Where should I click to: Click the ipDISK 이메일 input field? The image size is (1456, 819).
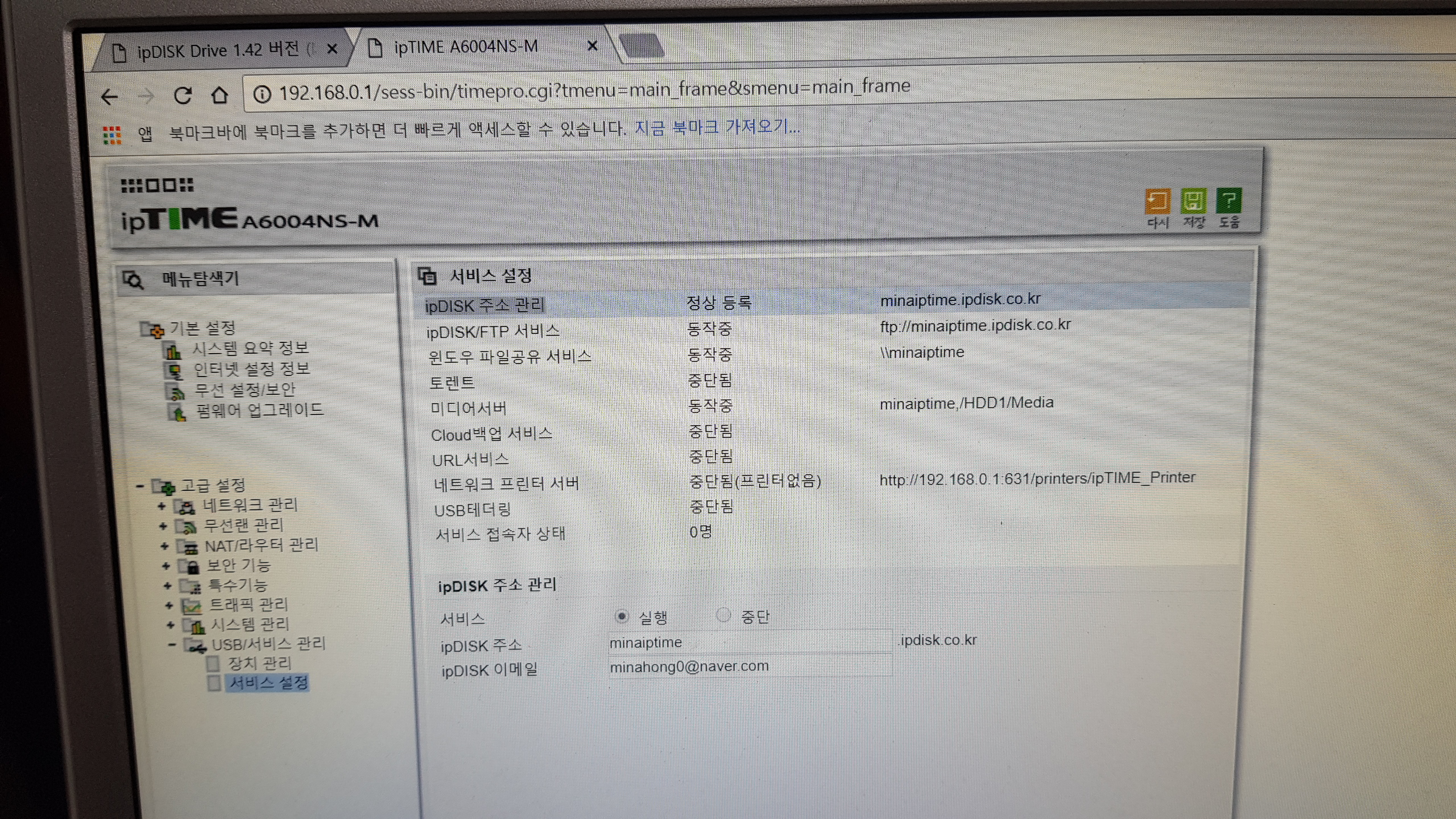pos(750,666)
